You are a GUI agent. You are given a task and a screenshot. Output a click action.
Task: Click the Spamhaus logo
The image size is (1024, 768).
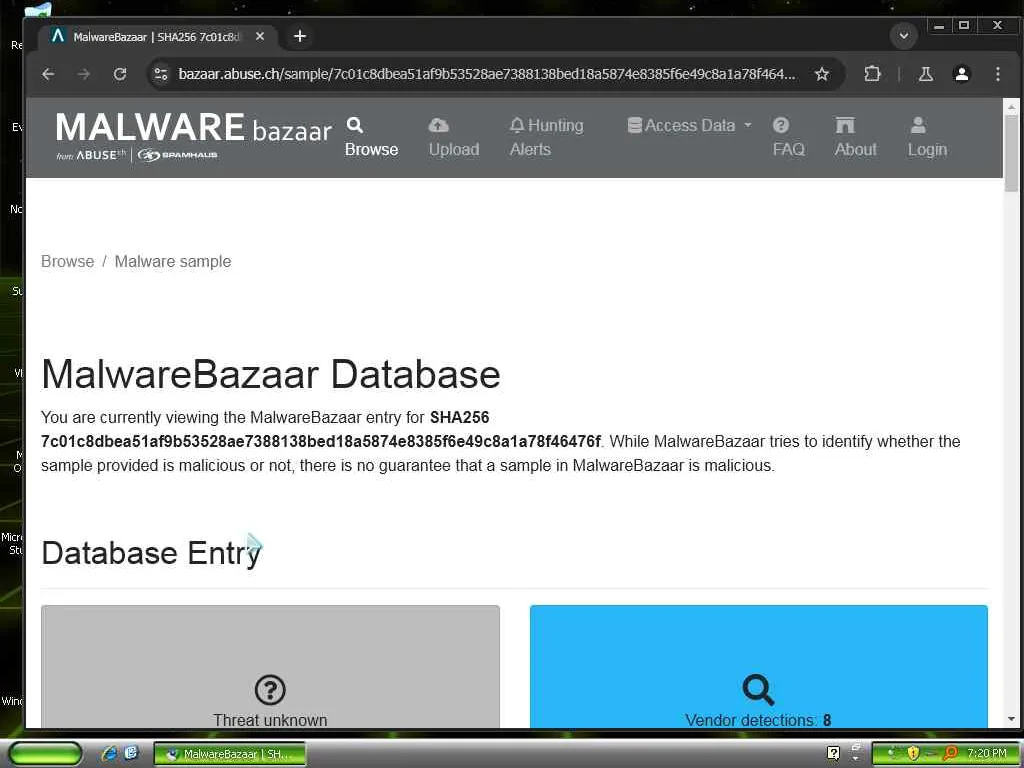coord(177,155)
